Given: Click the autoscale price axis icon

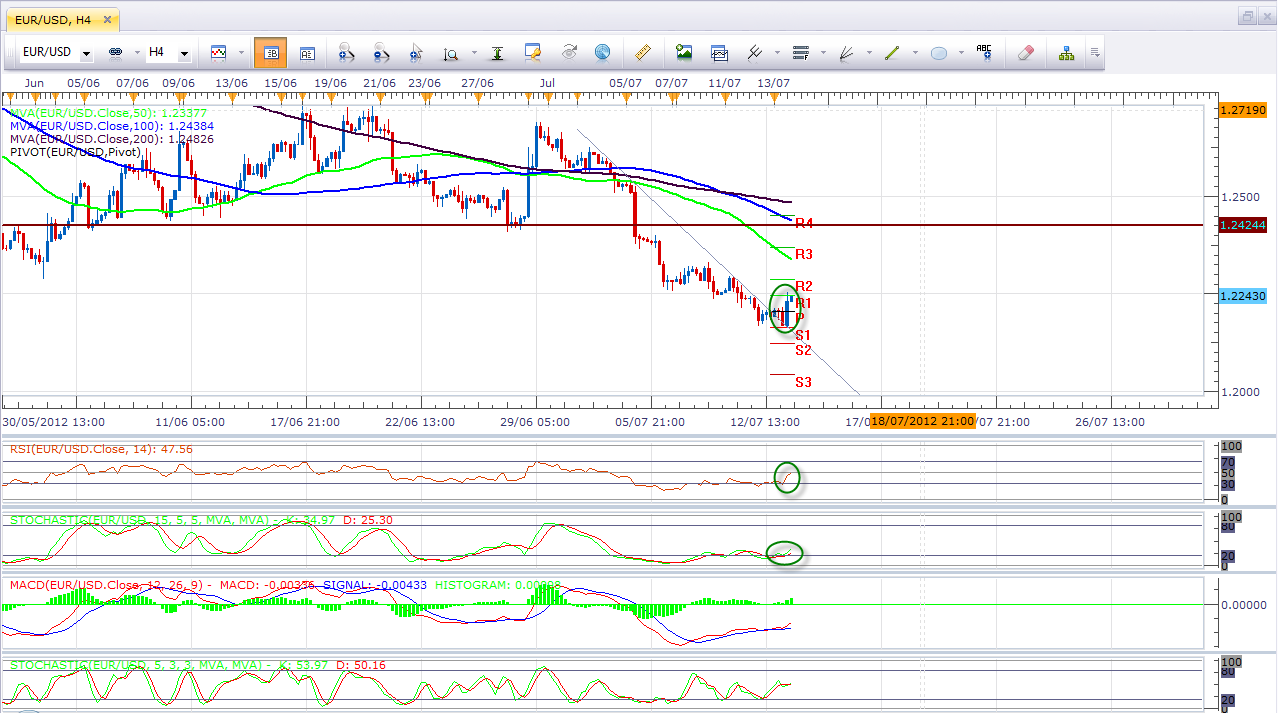Looking at the screenshot, I should tap(497, 52).
